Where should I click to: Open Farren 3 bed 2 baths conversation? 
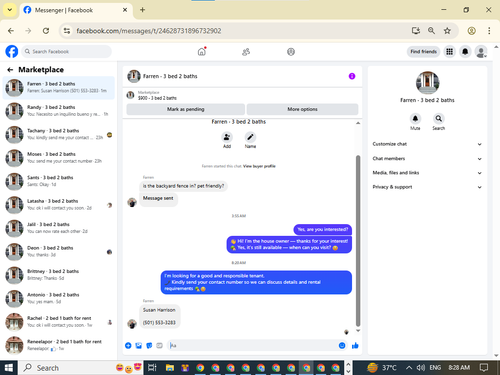pyautogui.click(x=59, y=88)
